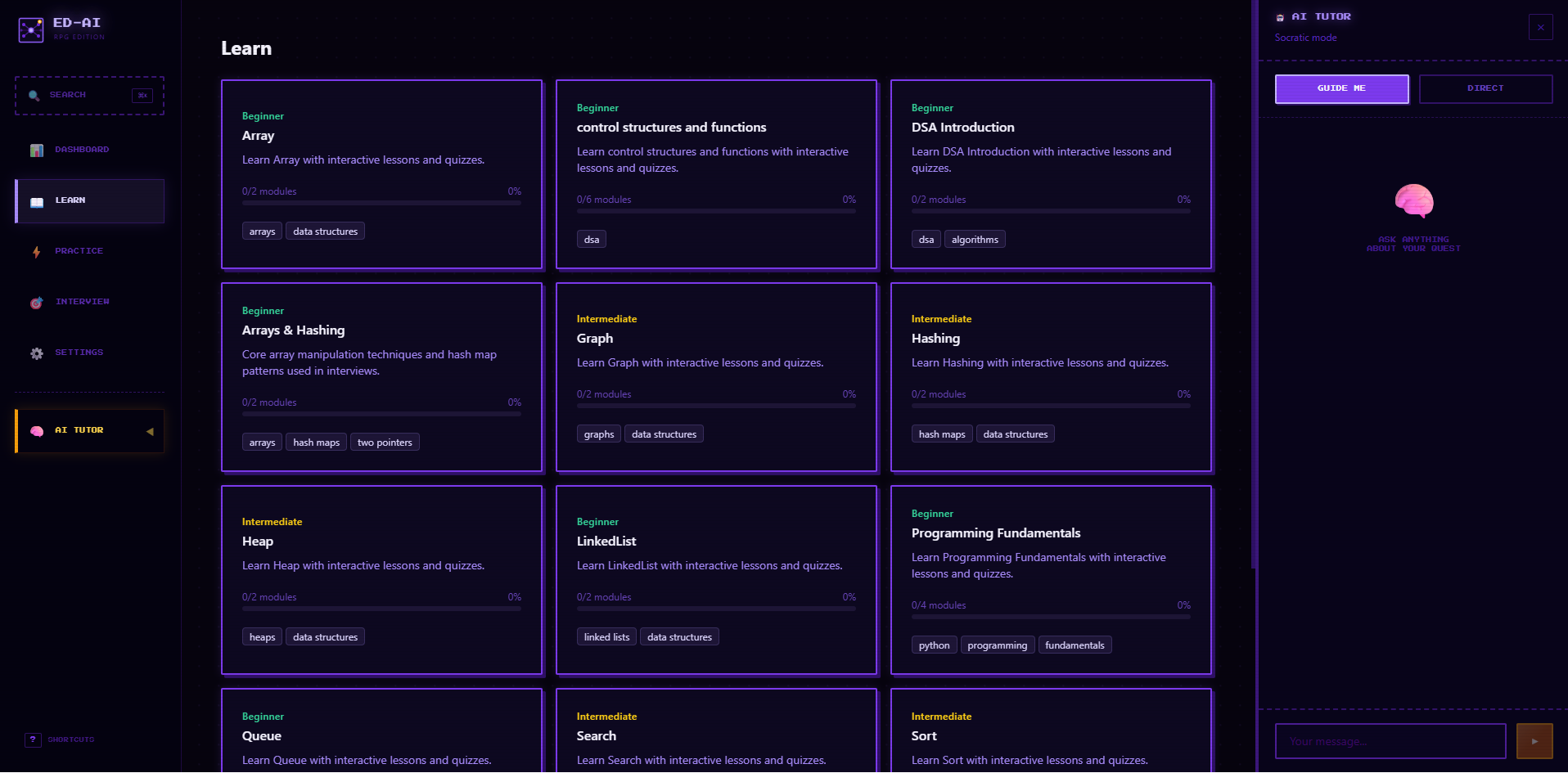The width and height of the screenshot is (1568, 773).
Task: Click the dsa tag on control structures card
Action: coord(592,240)
